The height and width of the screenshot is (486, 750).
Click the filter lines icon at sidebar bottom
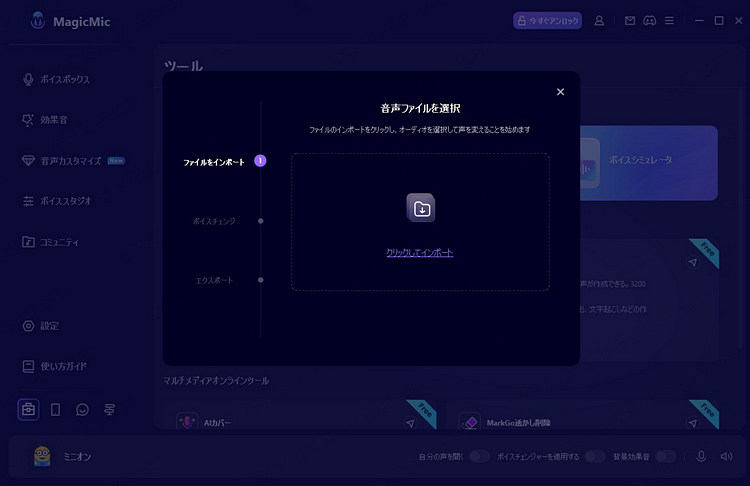coord(110,409)
